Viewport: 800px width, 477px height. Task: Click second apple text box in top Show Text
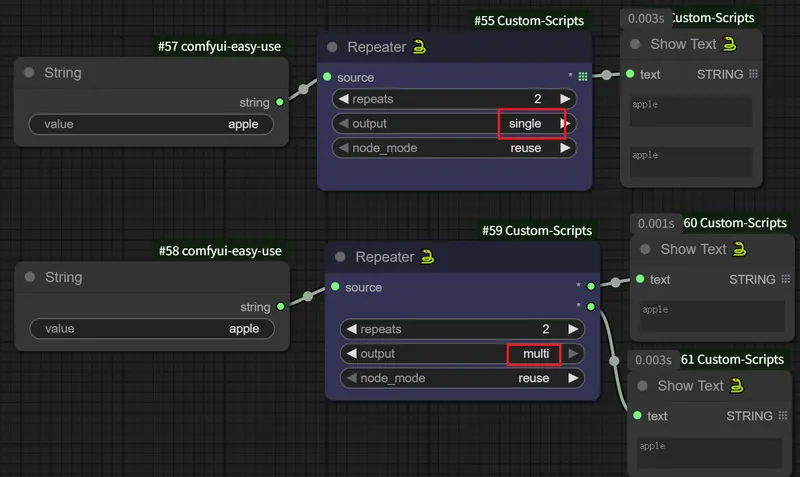click(x=691, y=162)
